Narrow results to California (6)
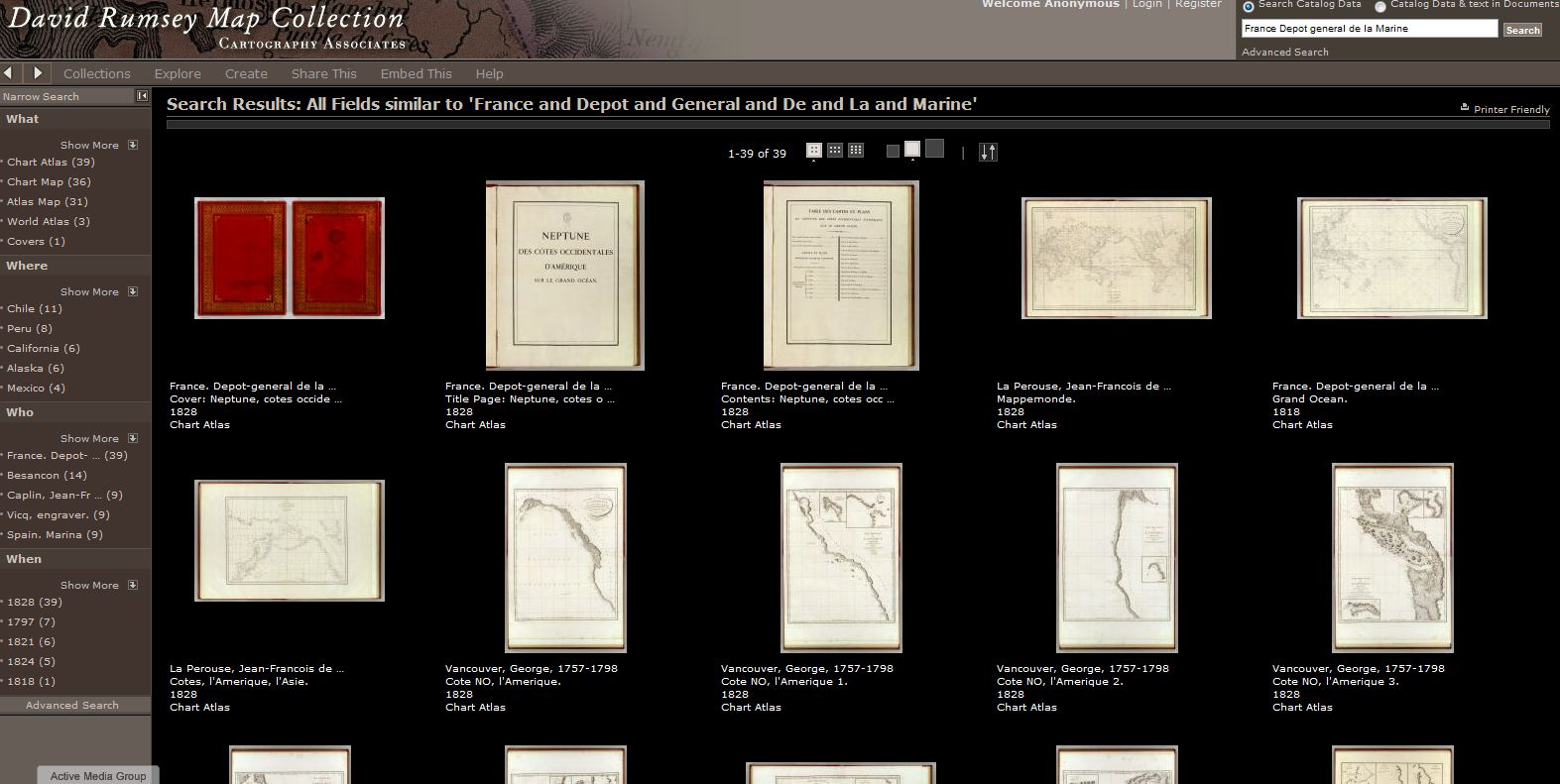The width and height of the screenshot is (1560, 784). point(44,348)
